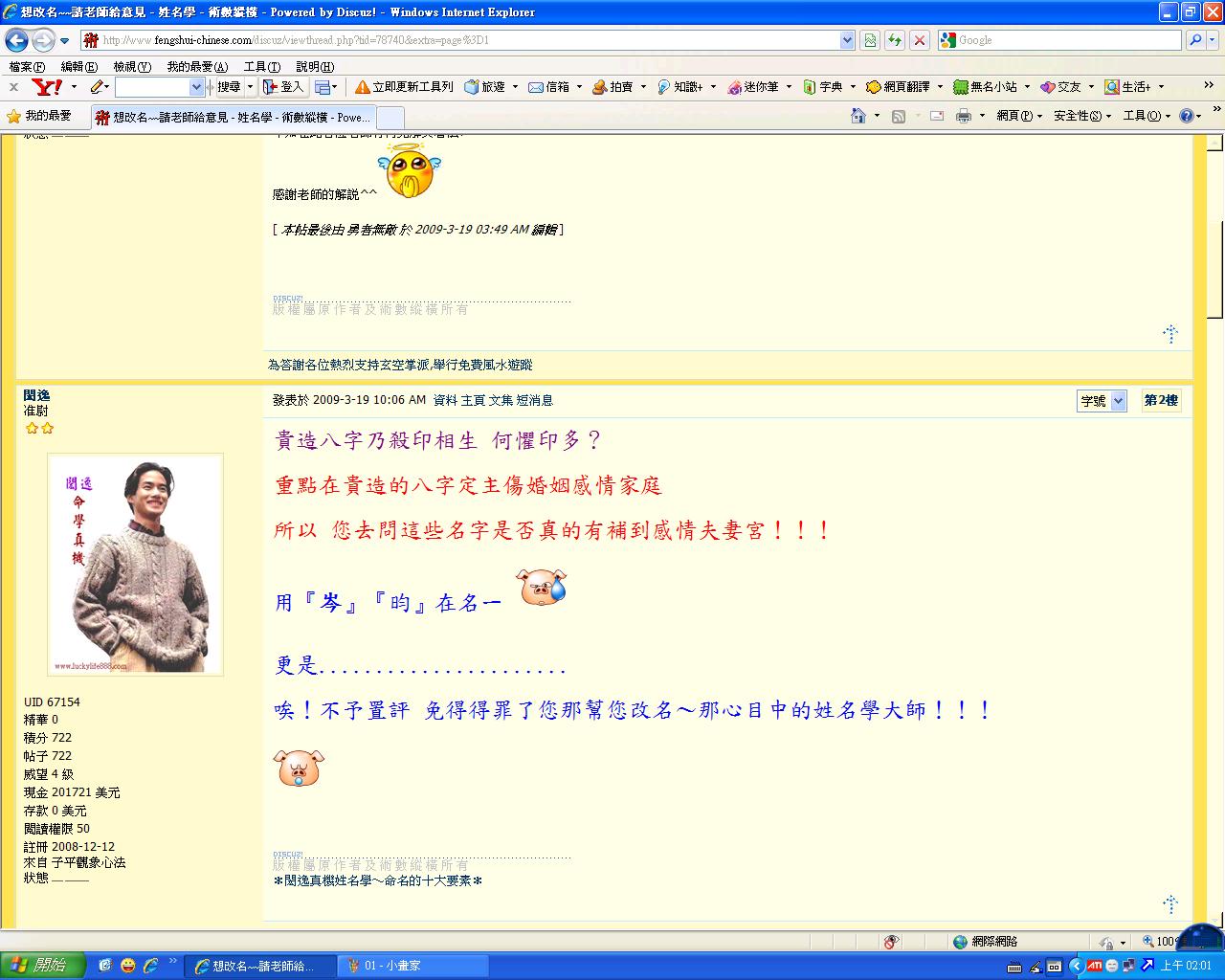Image resolution: width=1225 pixels, height=980 pixels.
Task: Click the 閎逸 avatar picture
Action: [x=135, y=565]
